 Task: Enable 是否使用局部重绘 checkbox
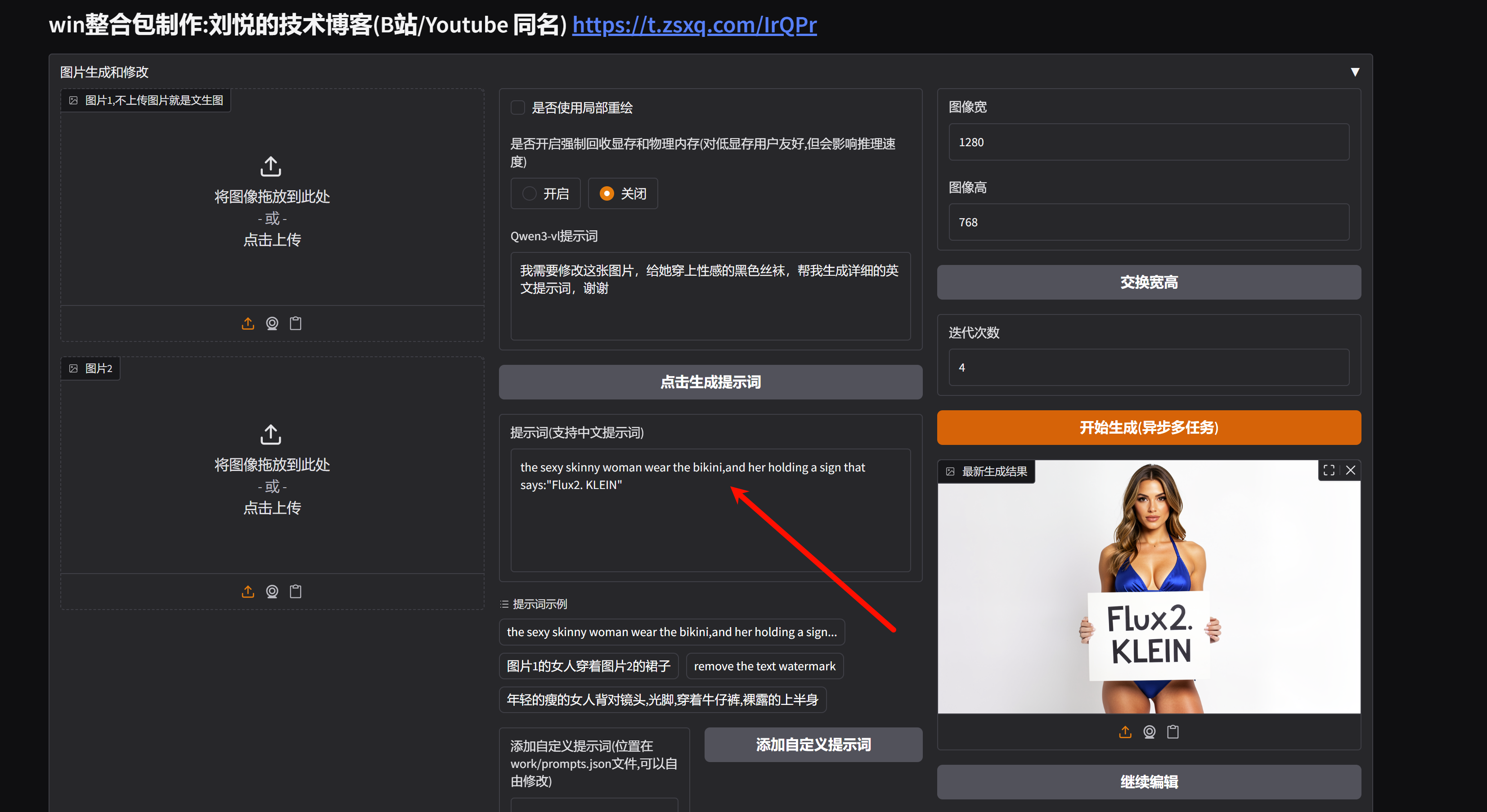pyautogui.click(x=518, y=108)
